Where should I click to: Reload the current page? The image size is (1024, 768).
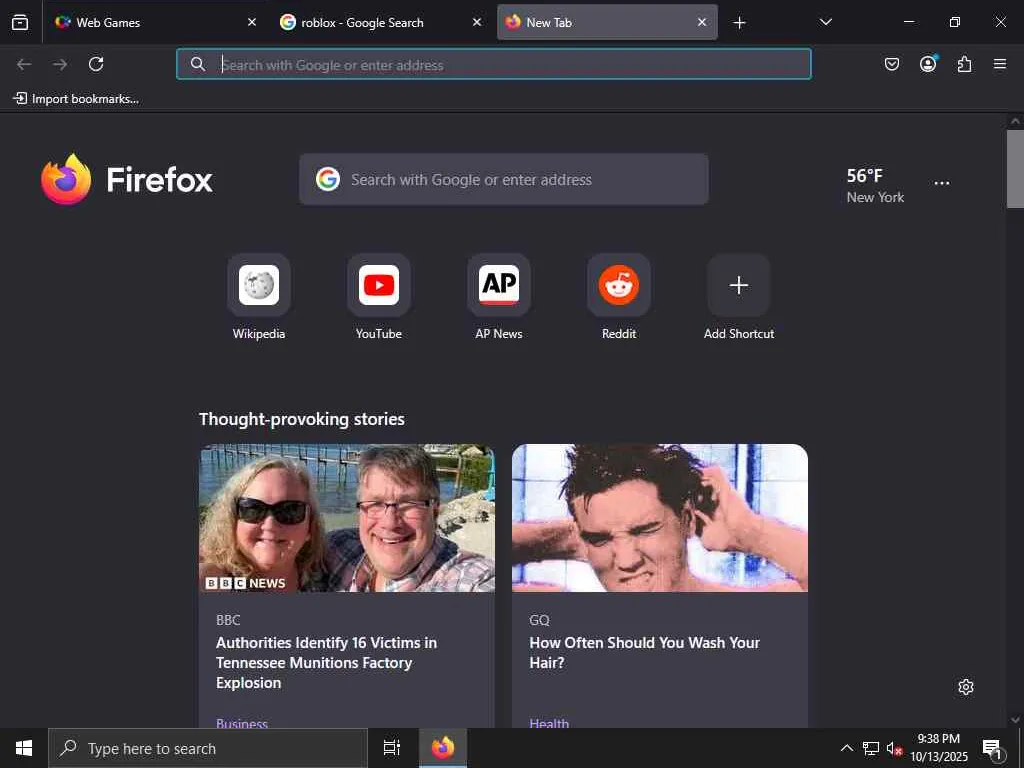pyautogui.click(x=96, y=64)
